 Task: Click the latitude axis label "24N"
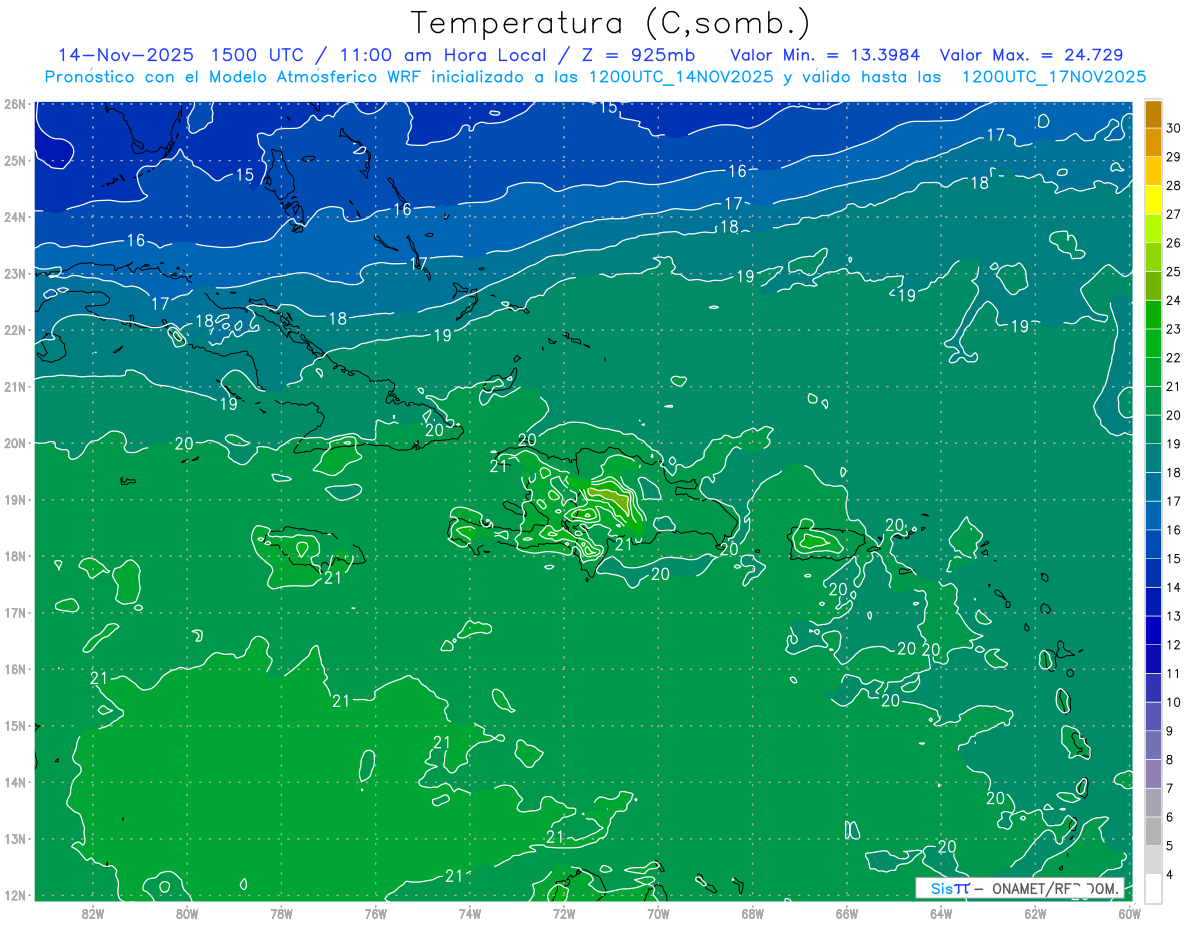click(x=15, y=217)
